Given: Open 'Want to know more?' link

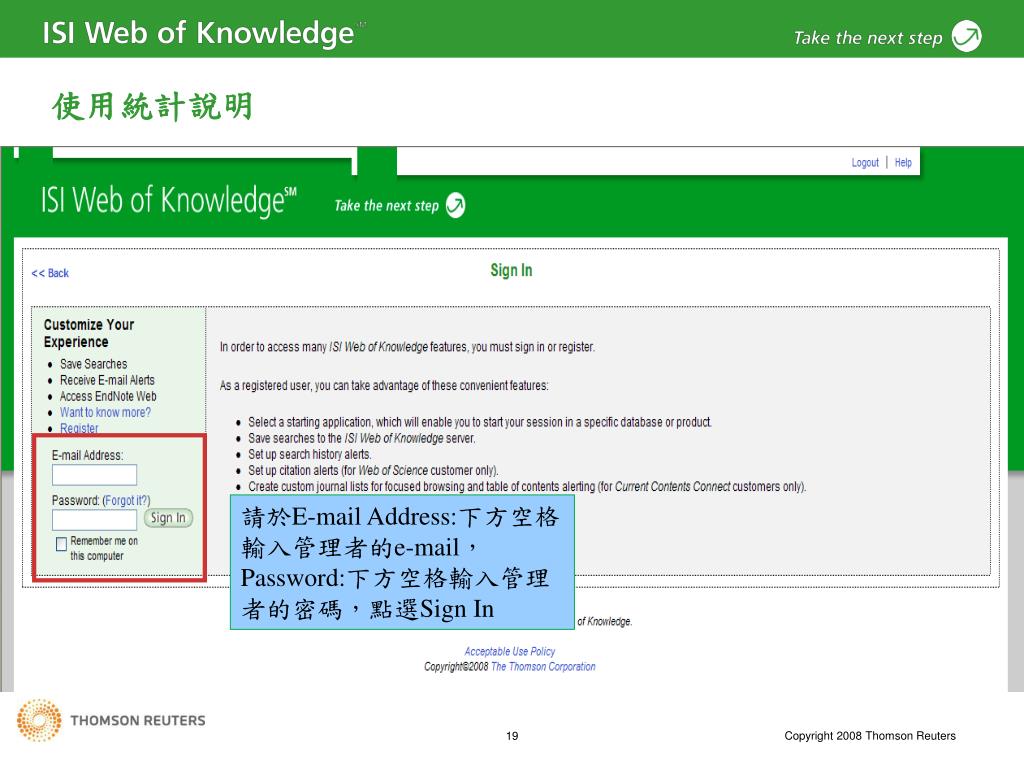Looking at the screenshot, I should pyautogui.click(x=105, y=412).
